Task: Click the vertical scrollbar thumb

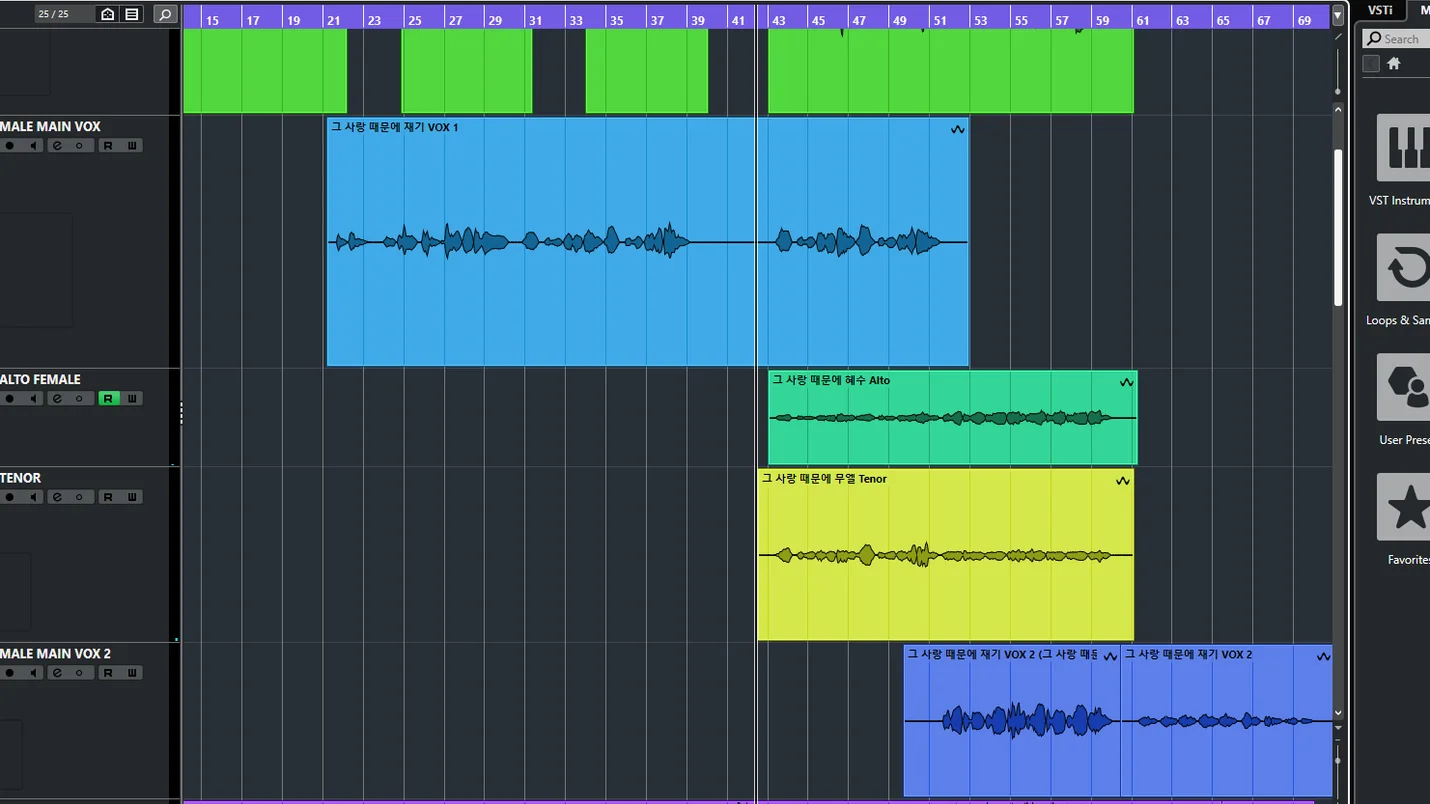Action: (x=1338, y=227)
